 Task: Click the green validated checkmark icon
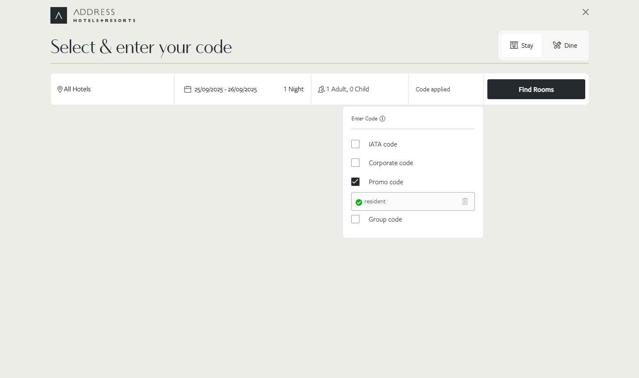359,202
